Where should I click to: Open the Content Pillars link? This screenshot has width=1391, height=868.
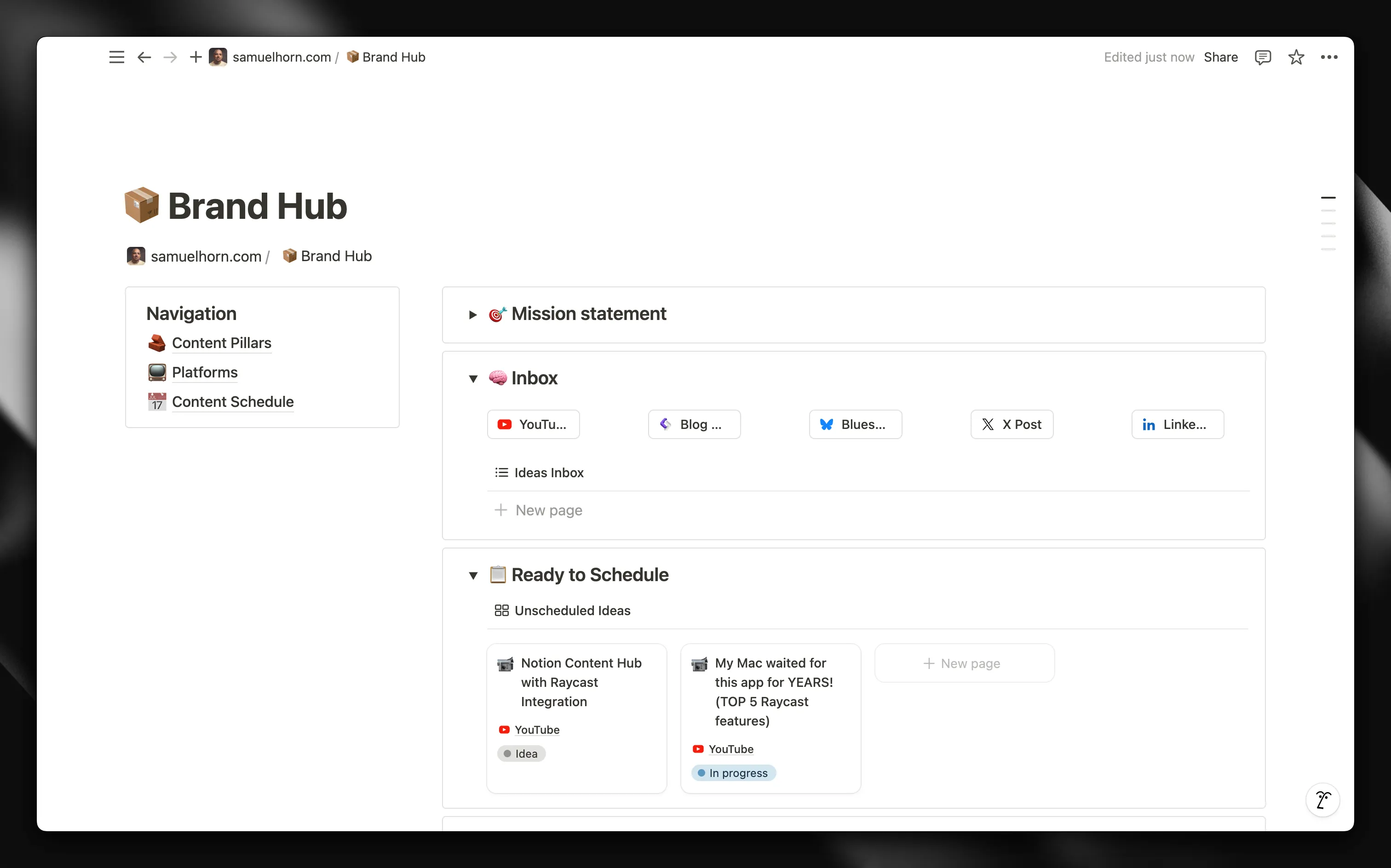pos(222,343)
